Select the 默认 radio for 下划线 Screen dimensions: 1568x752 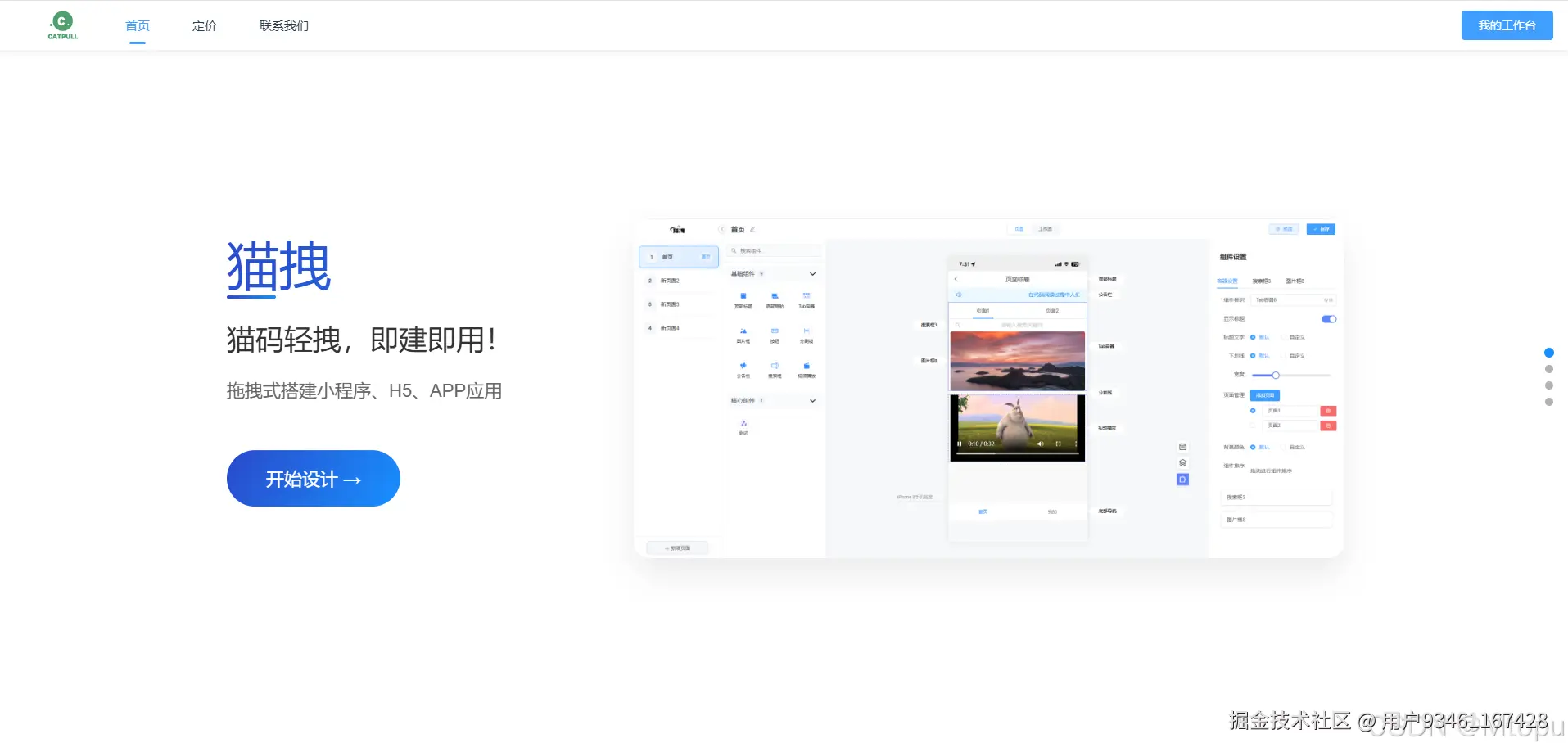1253,356
